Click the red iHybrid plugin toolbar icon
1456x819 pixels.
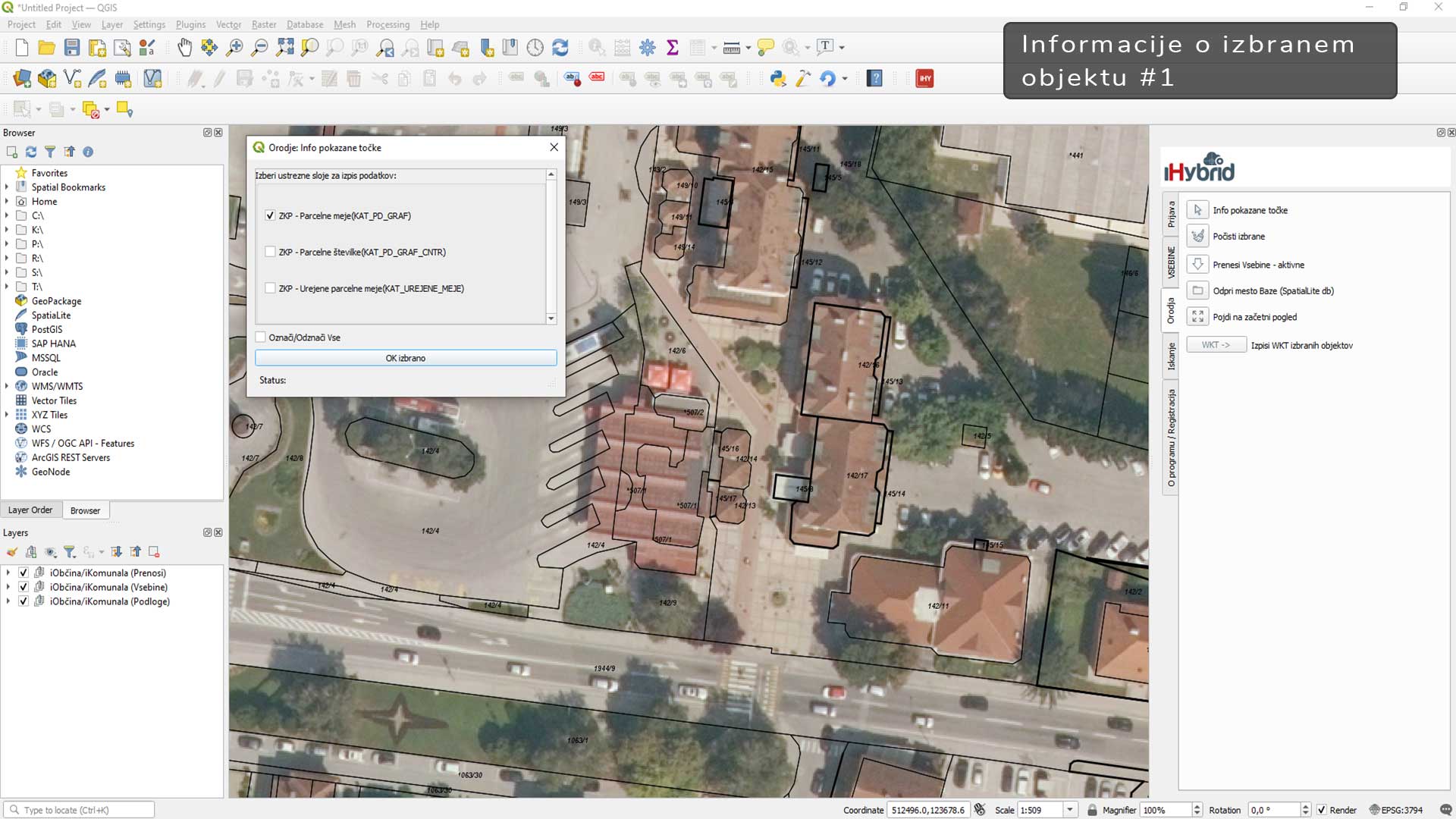pyautogui.click(x=924, y=78)
